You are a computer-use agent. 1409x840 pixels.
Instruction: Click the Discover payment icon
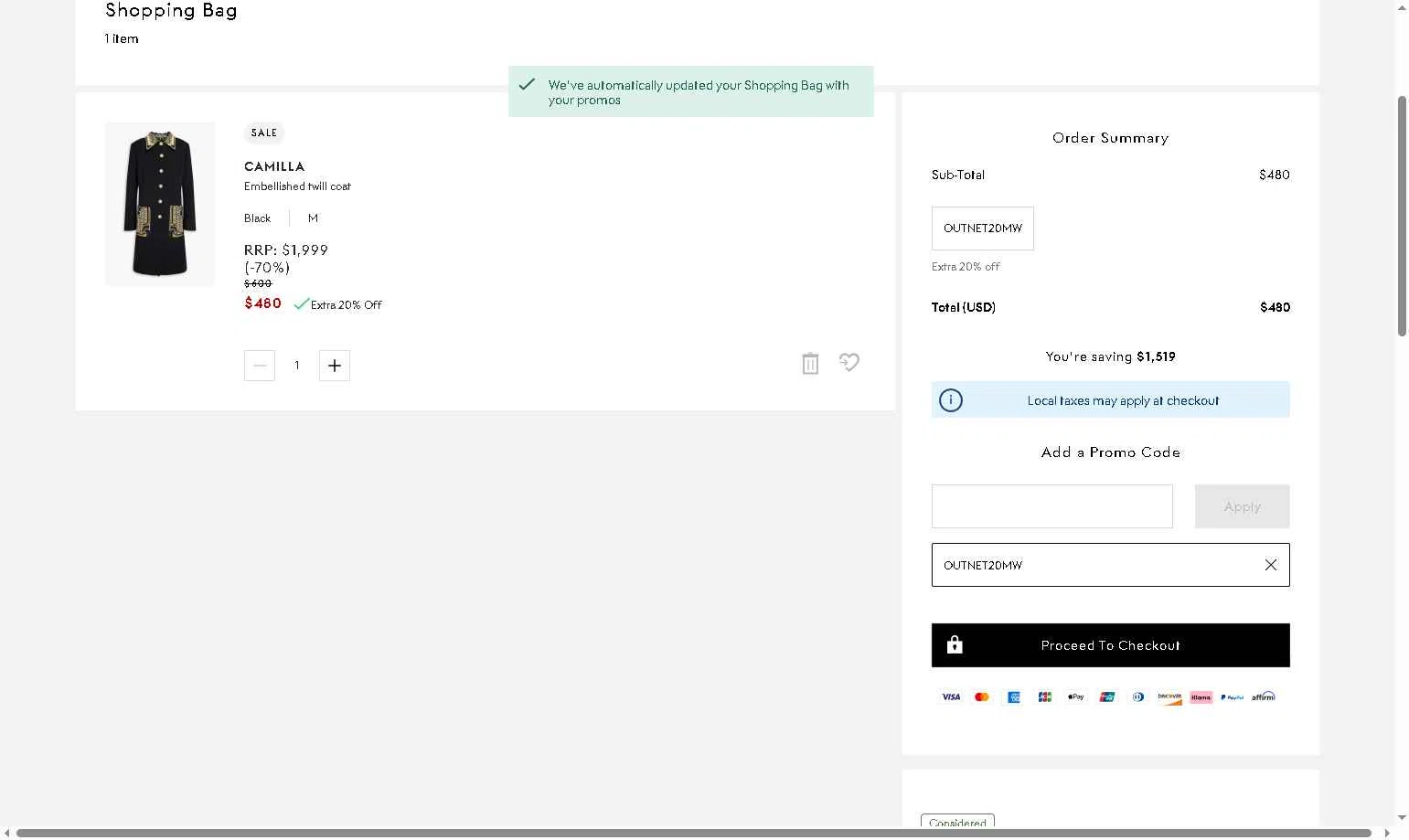[x=1169, y=696]
